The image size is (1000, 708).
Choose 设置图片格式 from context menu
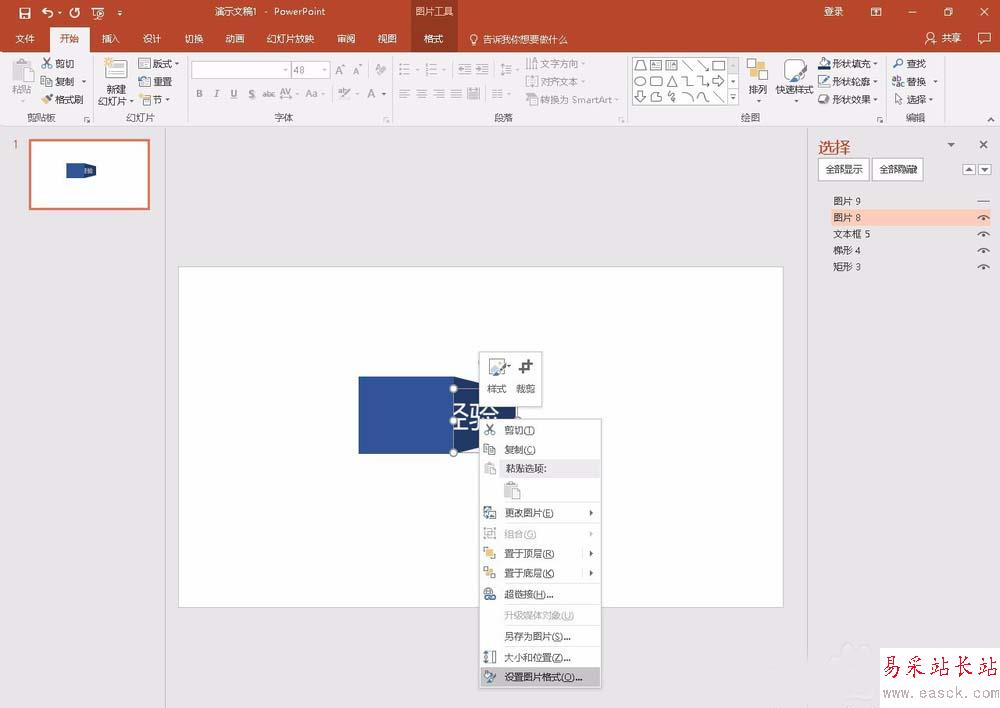(x=540, y=677)
